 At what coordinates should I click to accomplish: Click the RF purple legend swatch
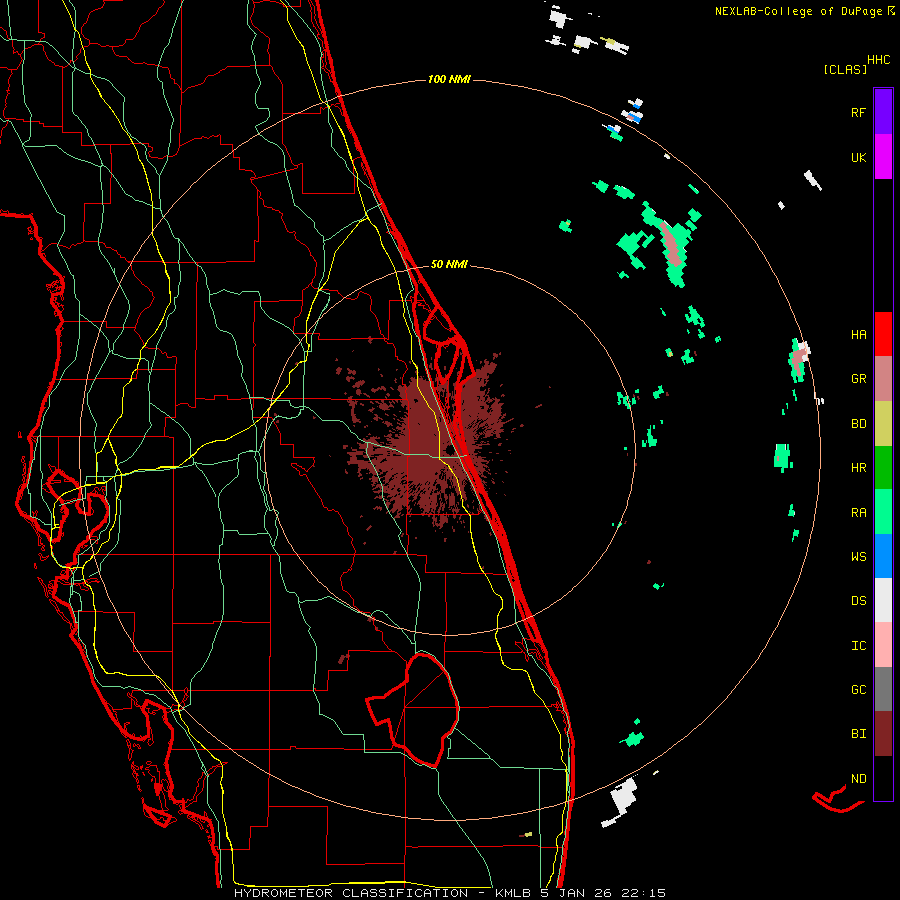(x=883, y=112)
